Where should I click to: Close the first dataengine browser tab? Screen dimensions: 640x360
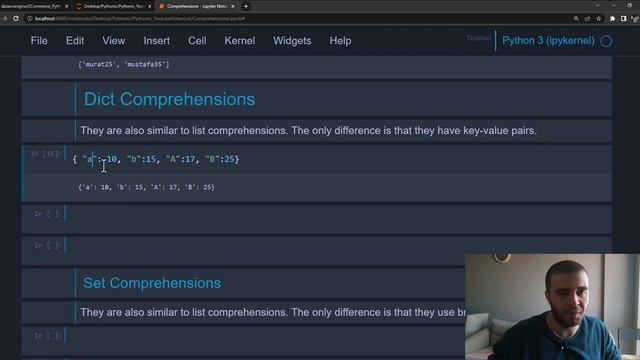pos(67,6)
